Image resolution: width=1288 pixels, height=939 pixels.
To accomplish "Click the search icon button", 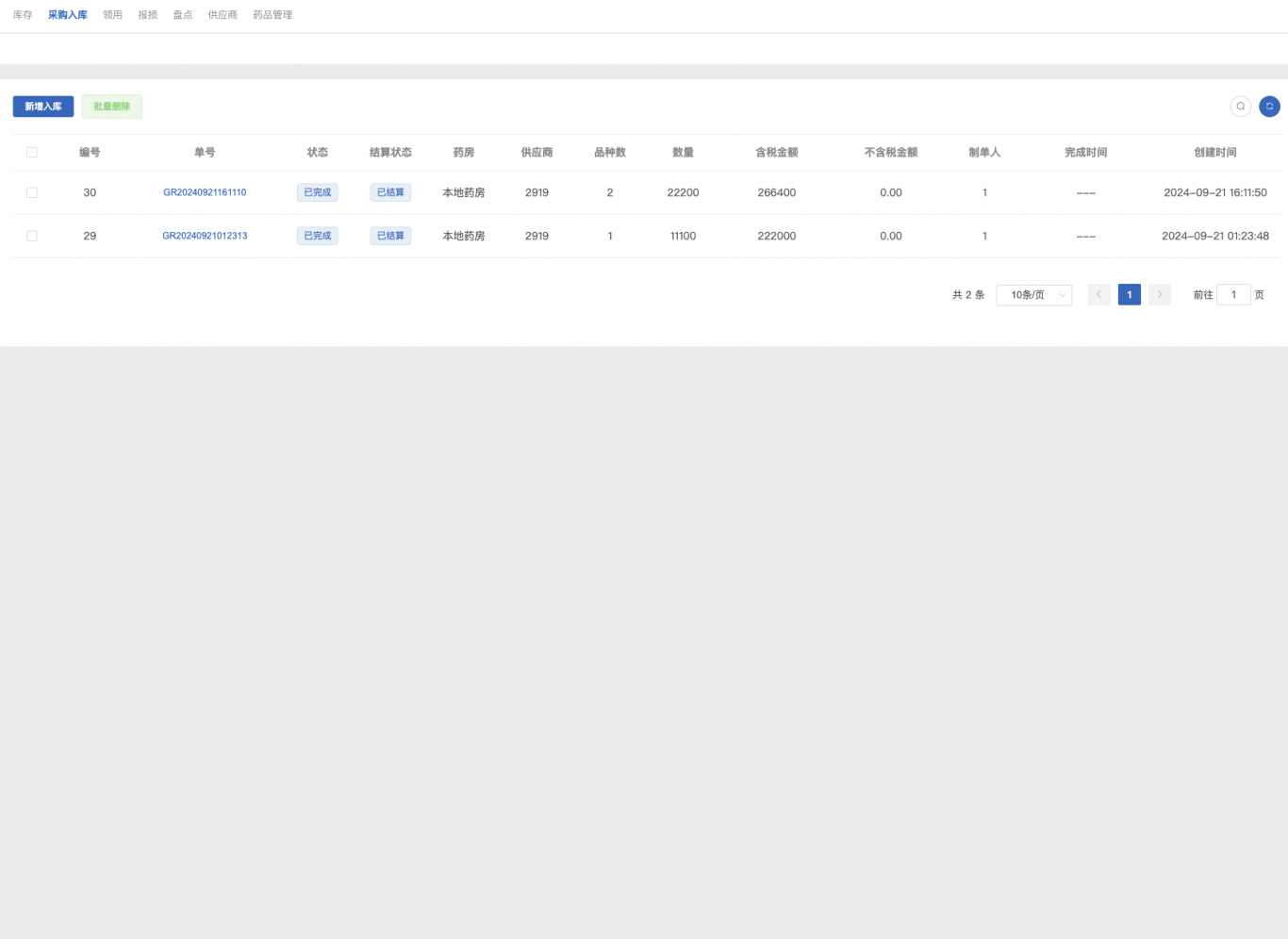I will coord(1240,107).
